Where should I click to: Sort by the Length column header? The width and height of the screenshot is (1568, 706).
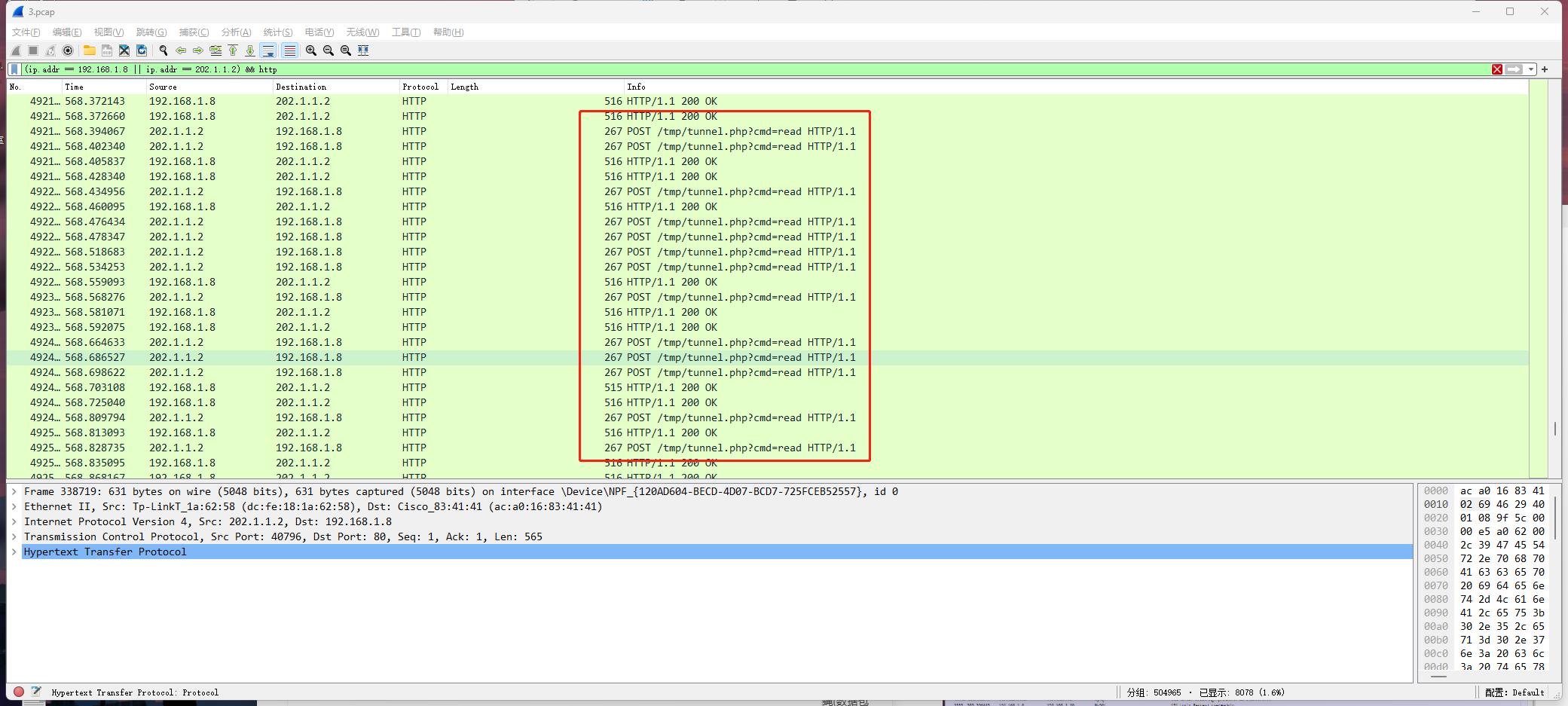tap(536, 87)
